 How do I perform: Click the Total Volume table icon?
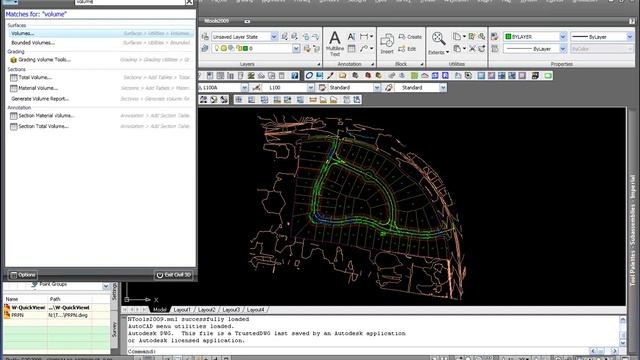[x=13, y=78]
